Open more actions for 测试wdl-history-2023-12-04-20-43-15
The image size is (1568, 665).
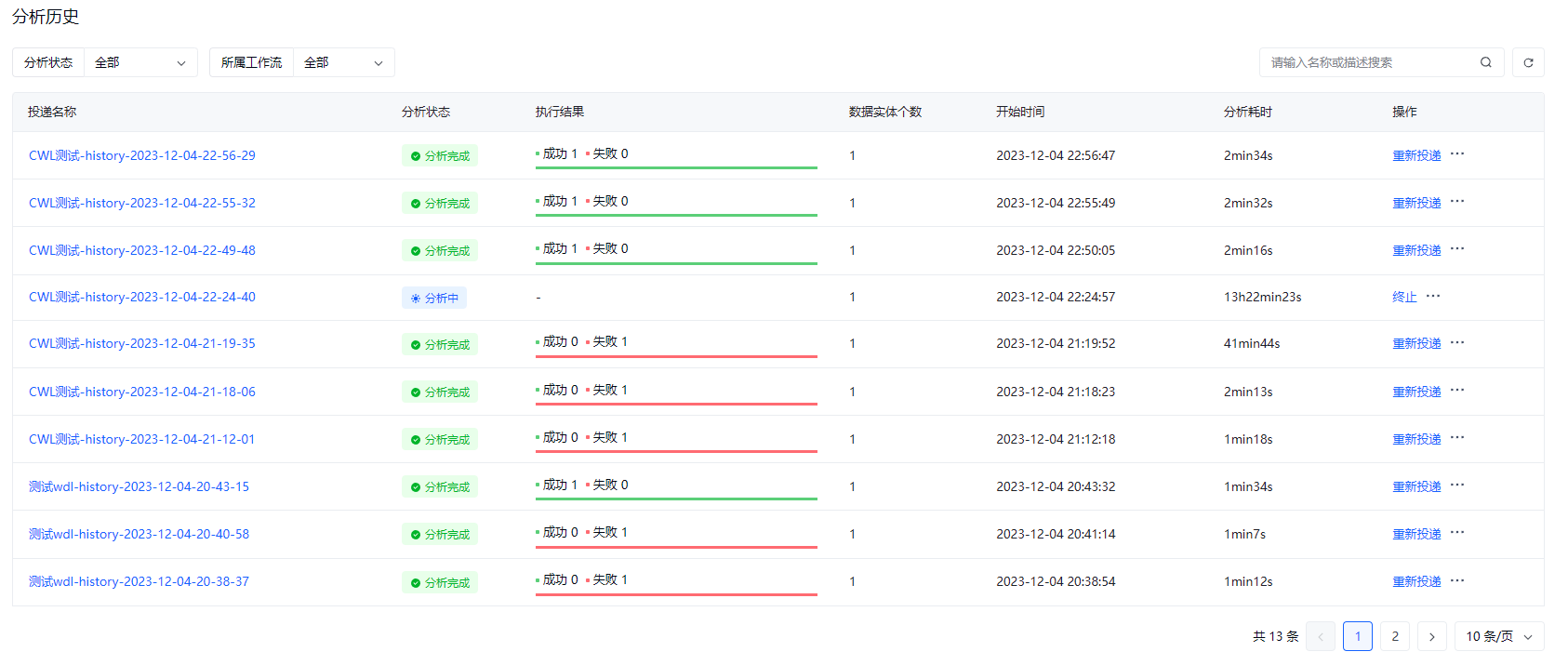pyautogui.click(x=1457, y=485)
